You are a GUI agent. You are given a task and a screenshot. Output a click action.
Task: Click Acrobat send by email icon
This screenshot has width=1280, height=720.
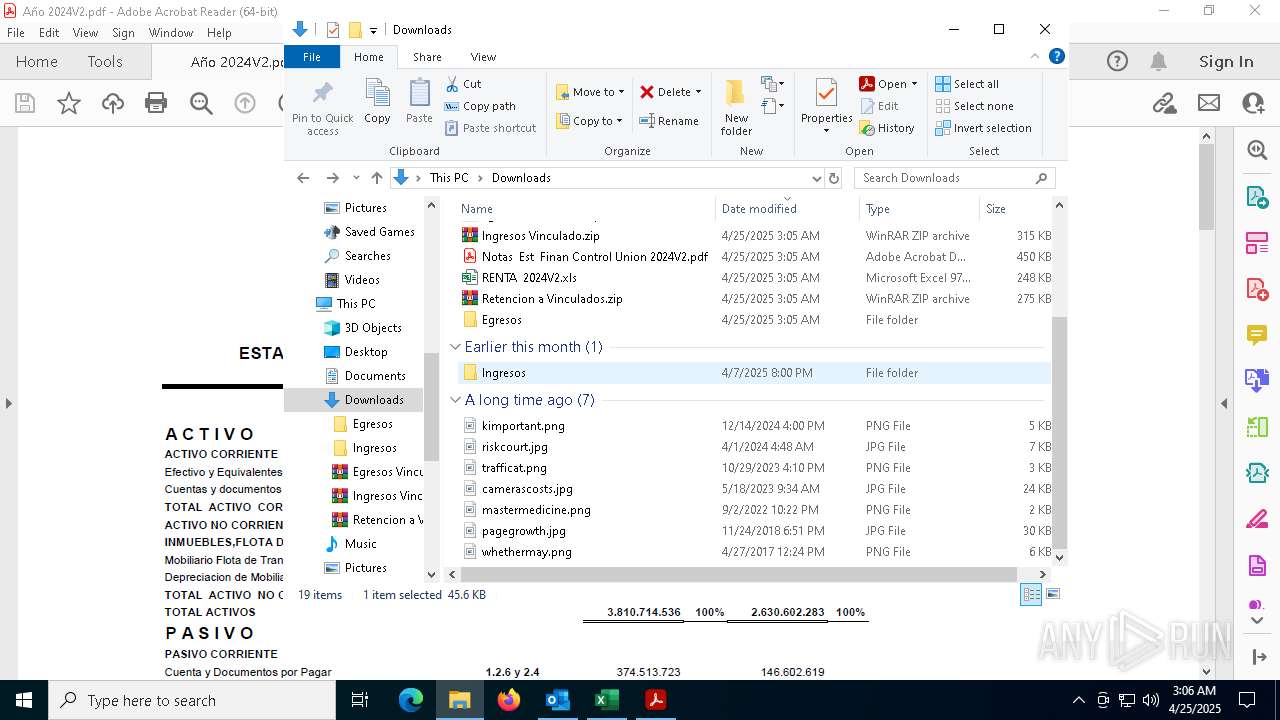pos(1209,102)
